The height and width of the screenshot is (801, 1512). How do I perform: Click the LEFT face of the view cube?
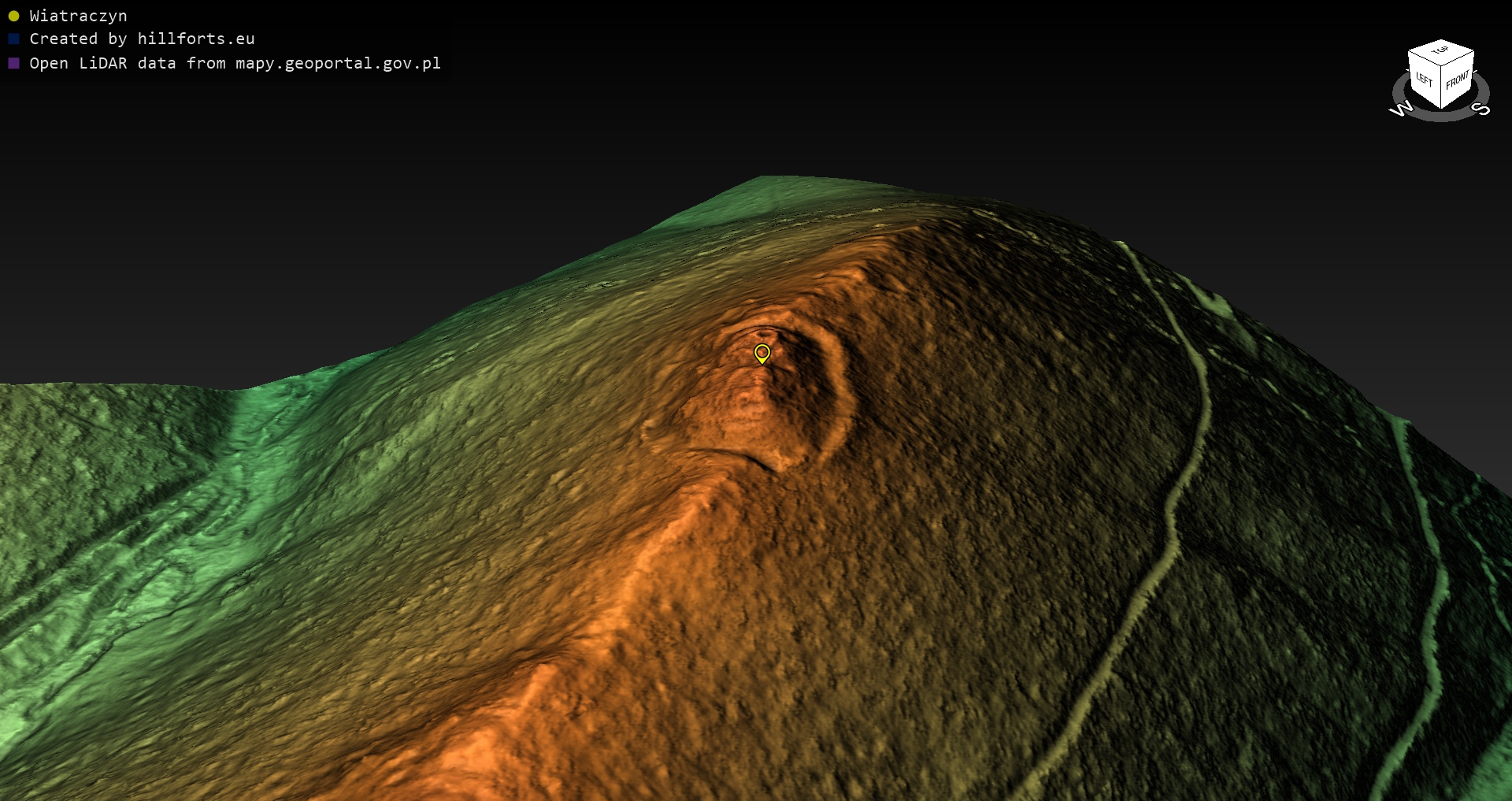[x=1424, y=80]
